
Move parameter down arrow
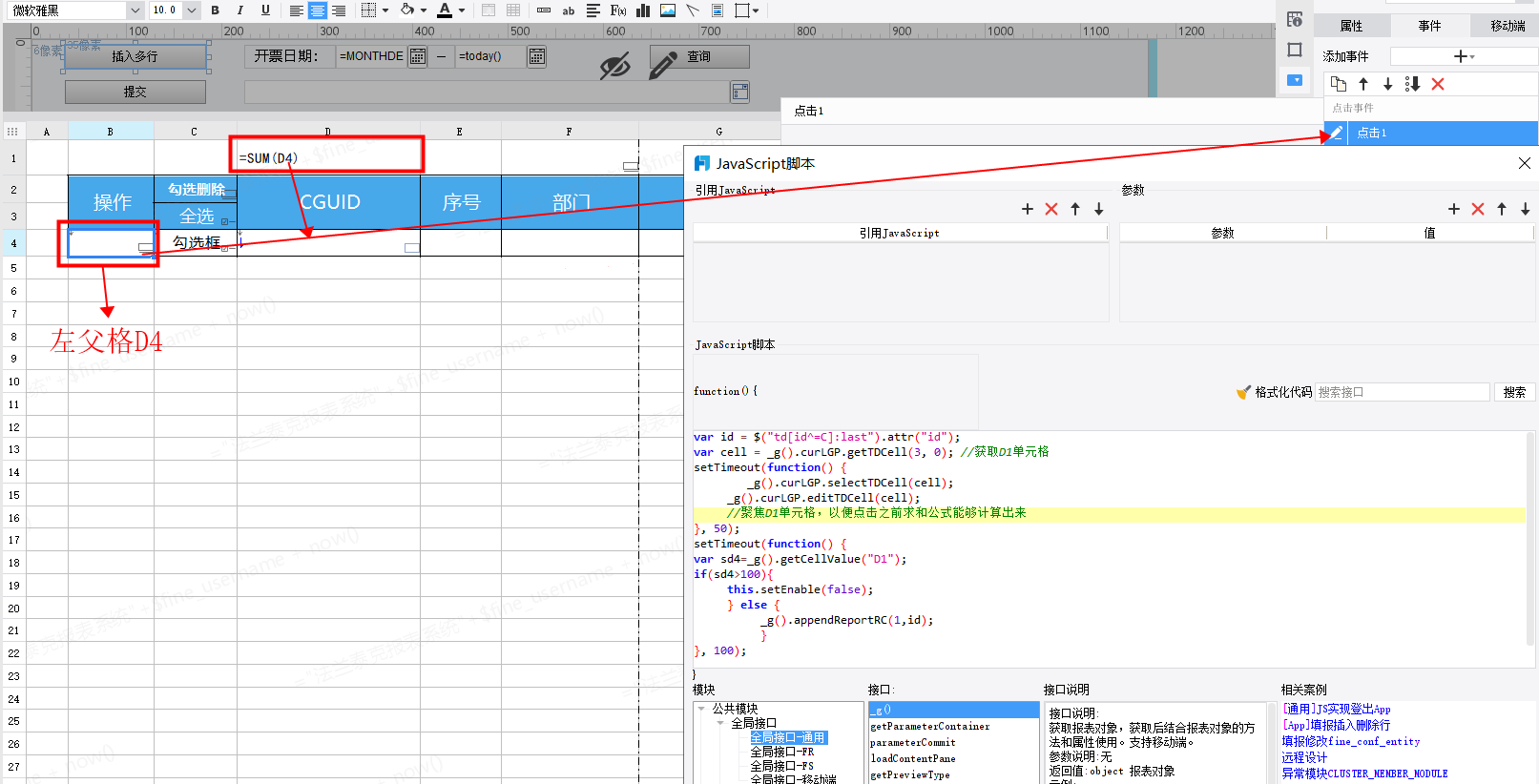[x=1526, y=209]
